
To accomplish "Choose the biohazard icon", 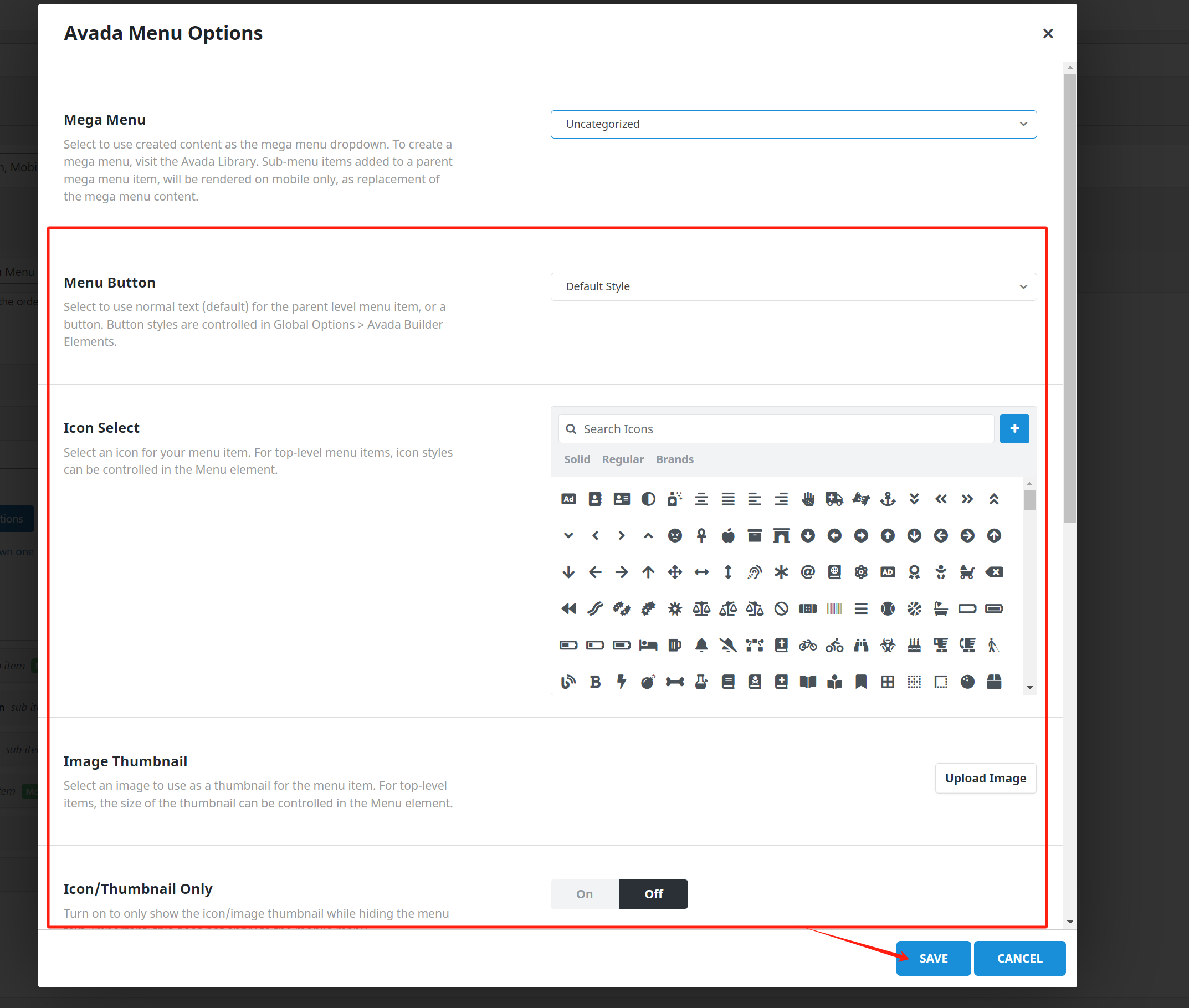I will [888, 645].
